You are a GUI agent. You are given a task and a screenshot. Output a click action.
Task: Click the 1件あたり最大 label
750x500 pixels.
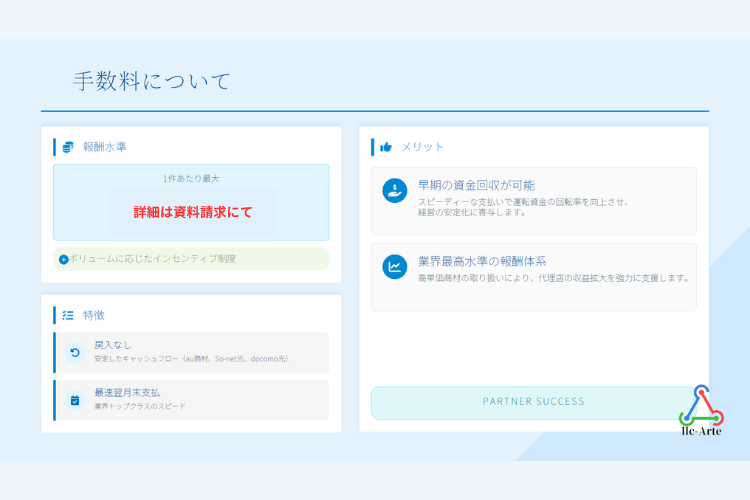pyautogui.click(x=191, y=178)
